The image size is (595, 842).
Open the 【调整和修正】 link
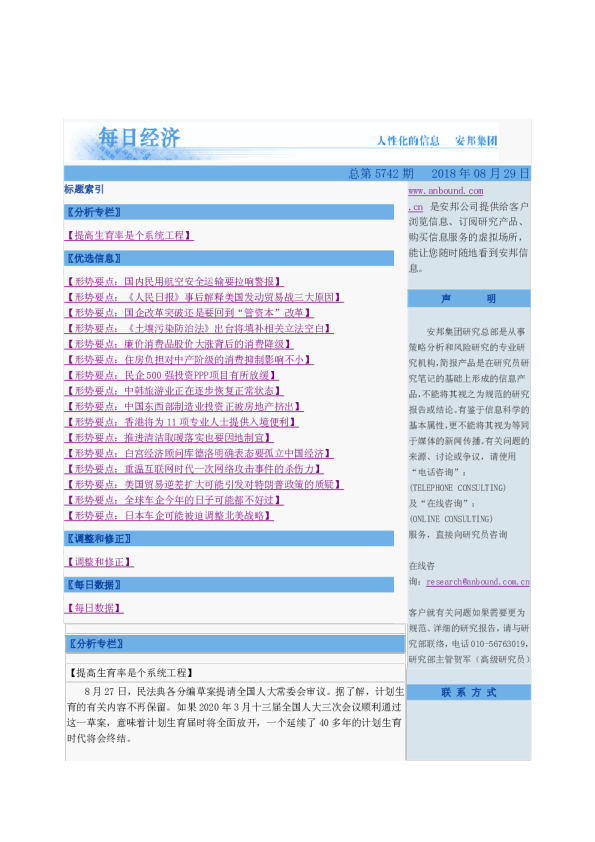(x=99, y=562)
